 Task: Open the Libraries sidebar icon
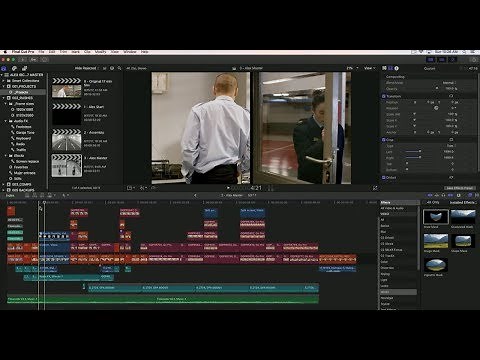[4, 68]
